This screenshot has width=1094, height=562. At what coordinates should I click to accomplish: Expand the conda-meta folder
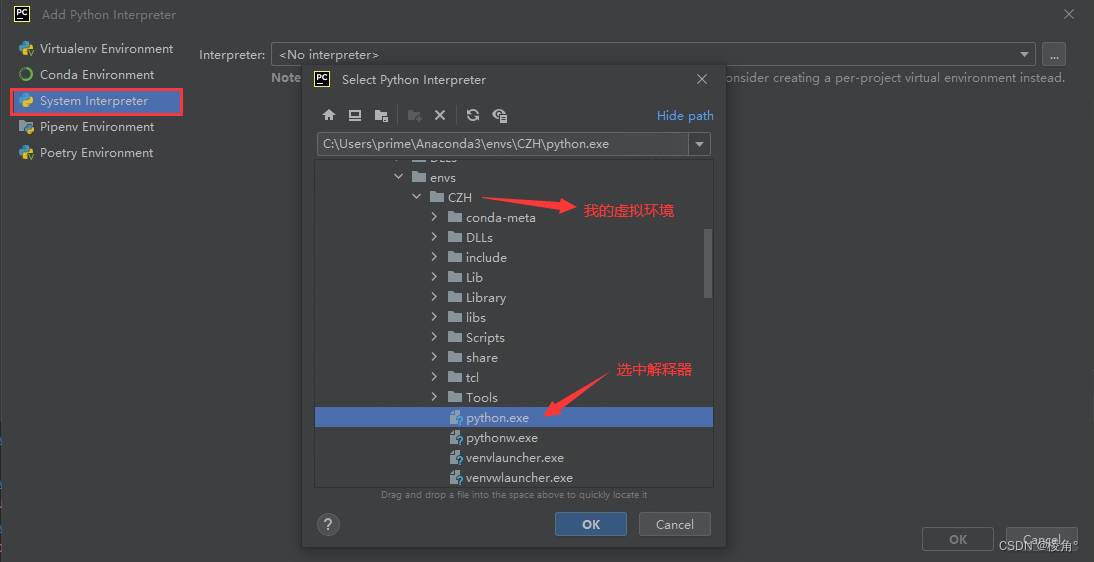click(x=434, y=217)
